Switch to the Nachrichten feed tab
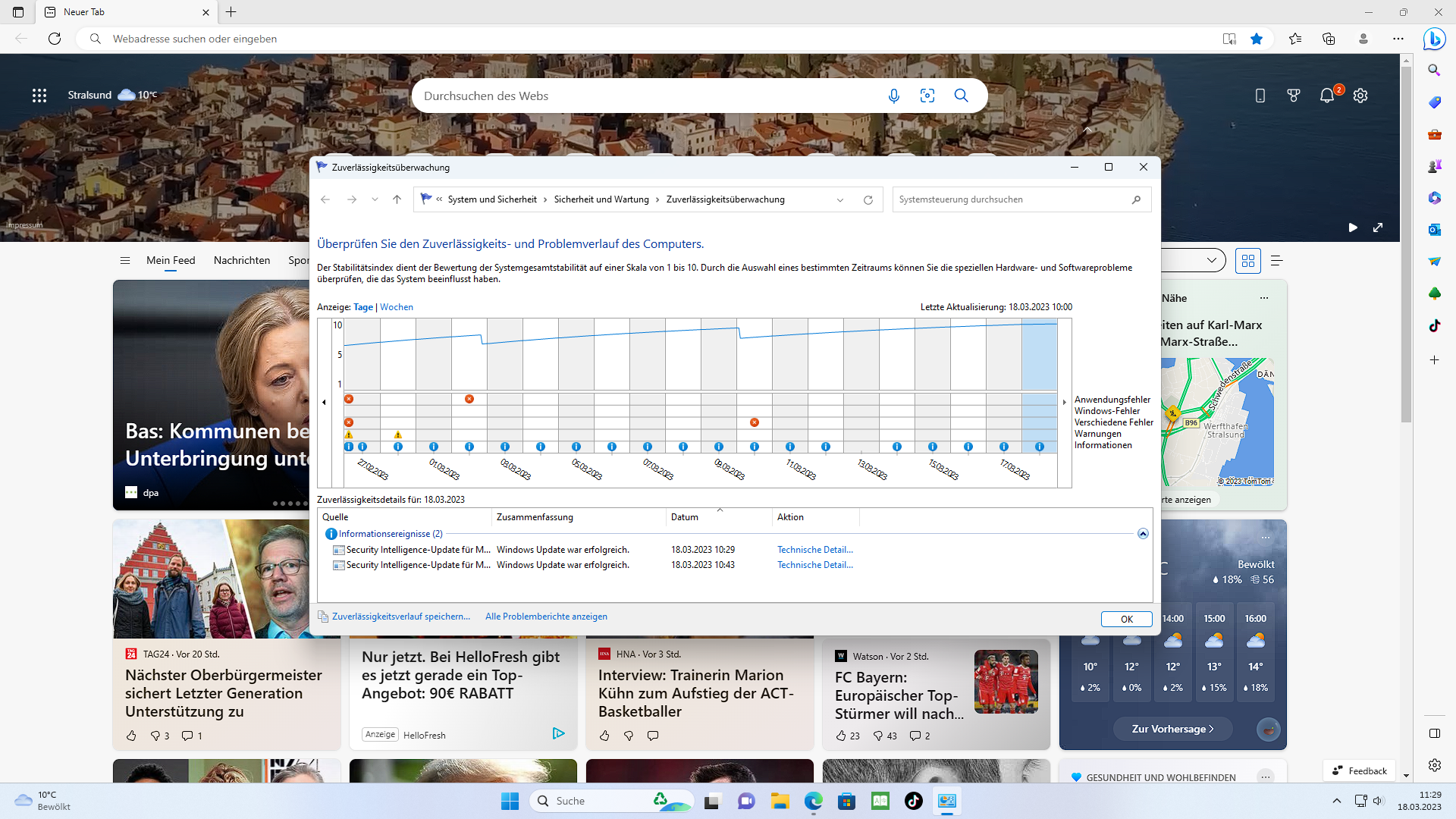1456x819 pixels. [241, 260]
